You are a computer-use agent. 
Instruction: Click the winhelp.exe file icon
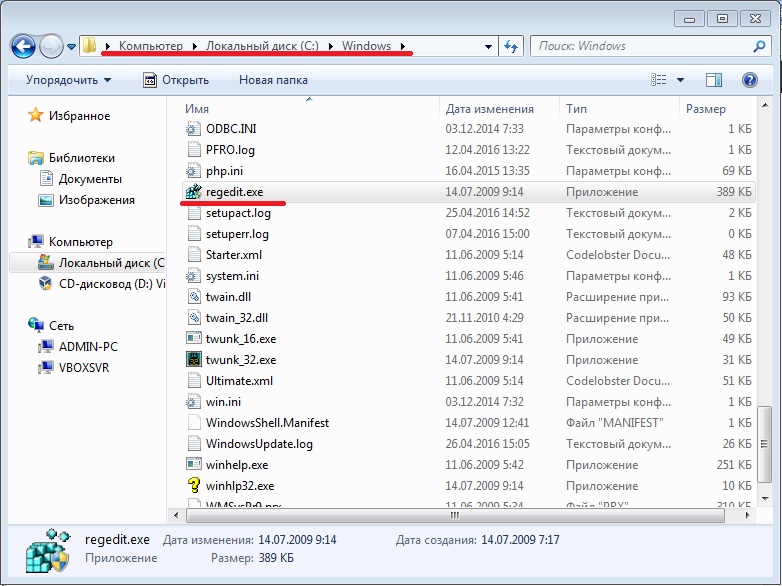194,464
